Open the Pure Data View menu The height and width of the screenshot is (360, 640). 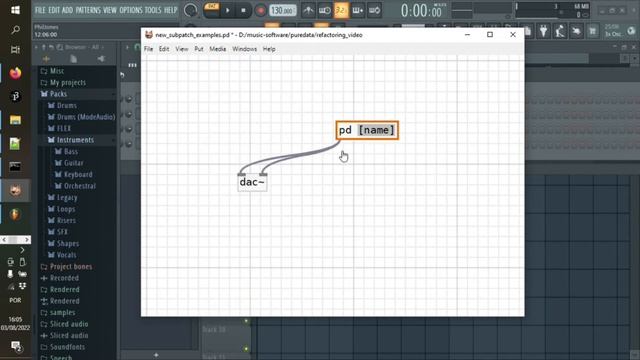[182, 49]
